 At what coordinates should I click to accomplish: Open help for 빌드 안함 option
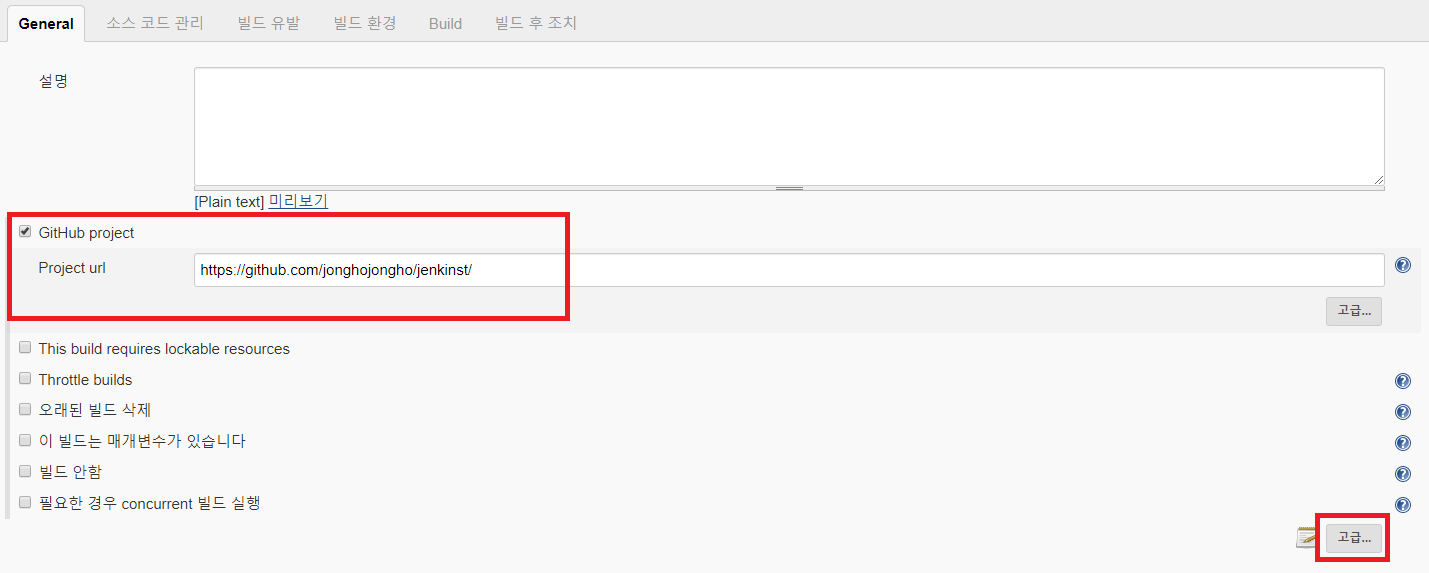tap(1402, 473)
